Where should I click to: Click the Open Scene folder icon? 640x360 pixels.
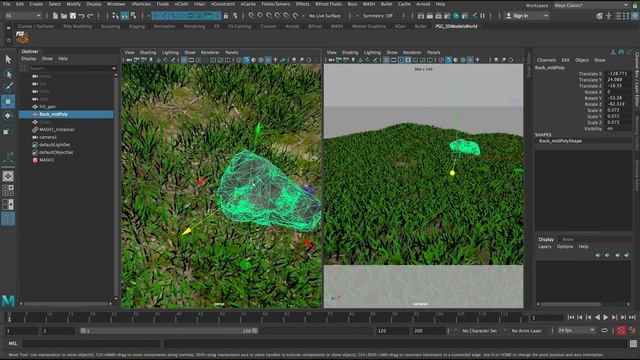coord(64,16)
